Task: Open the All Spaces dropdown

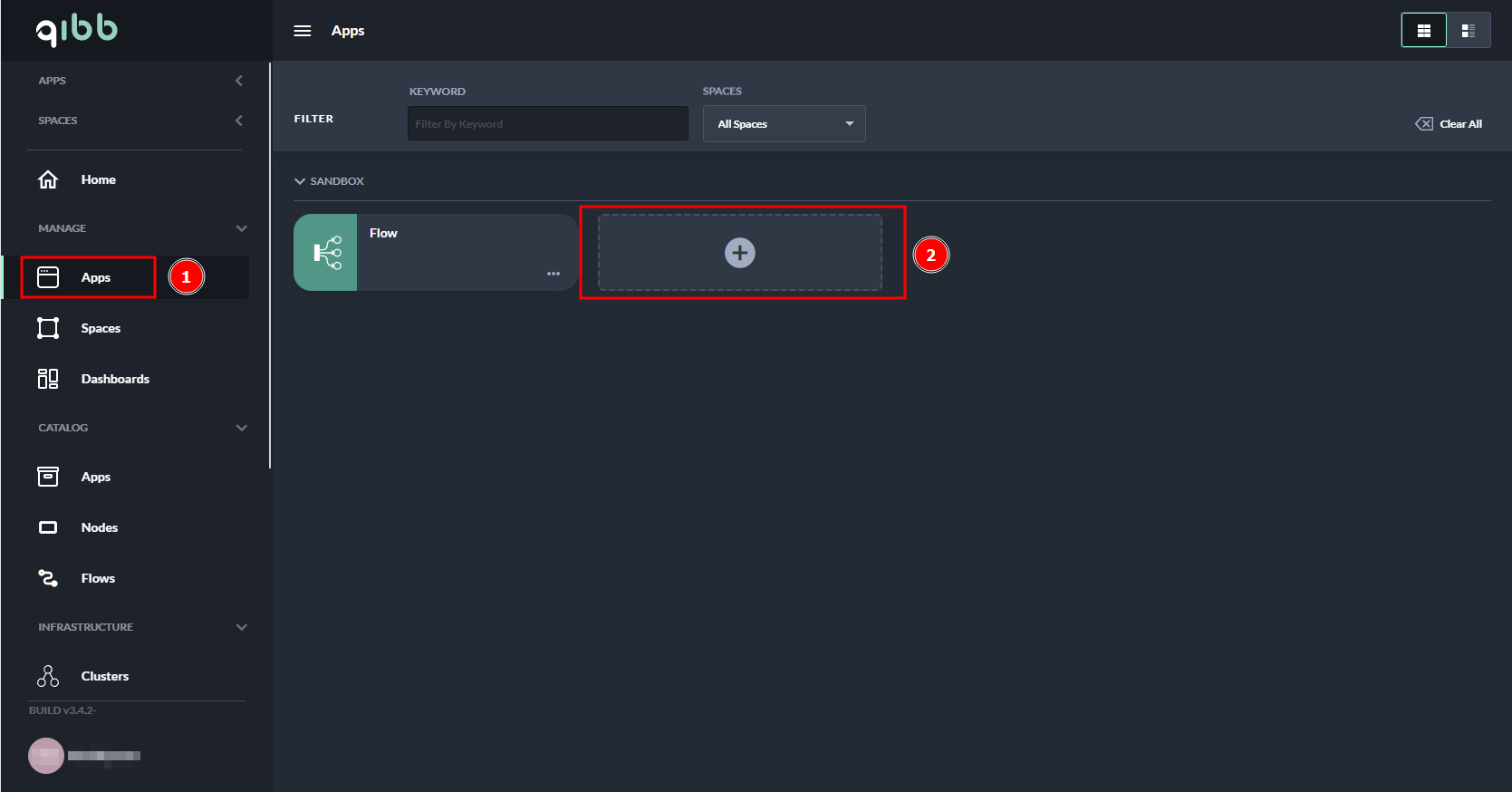Action: (784, 124)
